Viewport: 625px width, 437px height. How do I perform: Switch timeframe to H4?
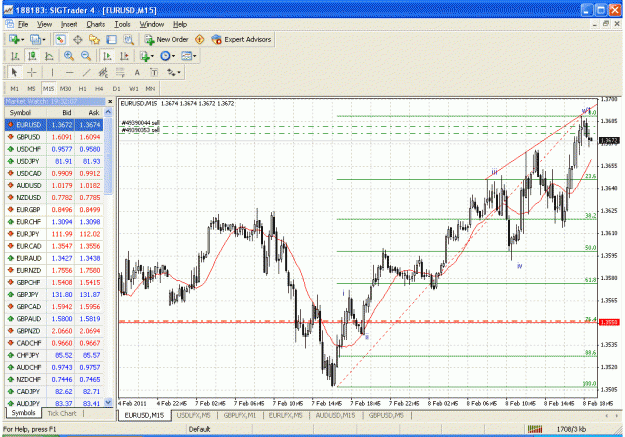point(99,89)
